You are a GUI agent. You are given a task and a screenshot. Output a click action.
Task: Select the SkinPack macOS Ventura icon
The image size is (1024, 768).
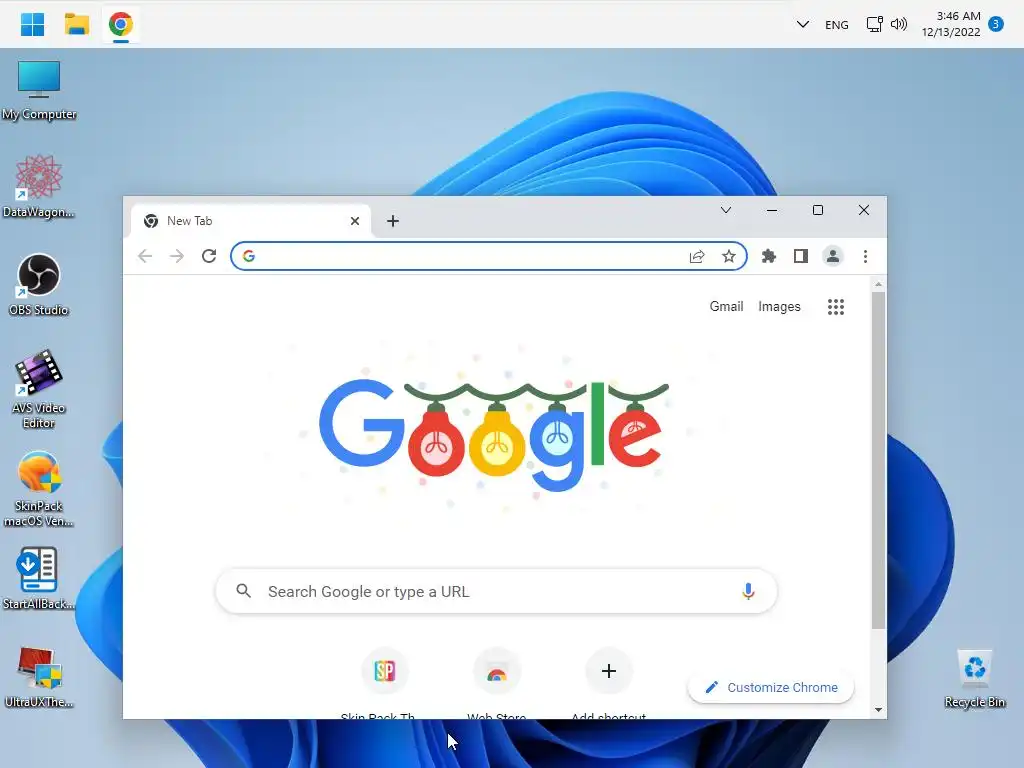pyautogui.click(x=39, y=488)
